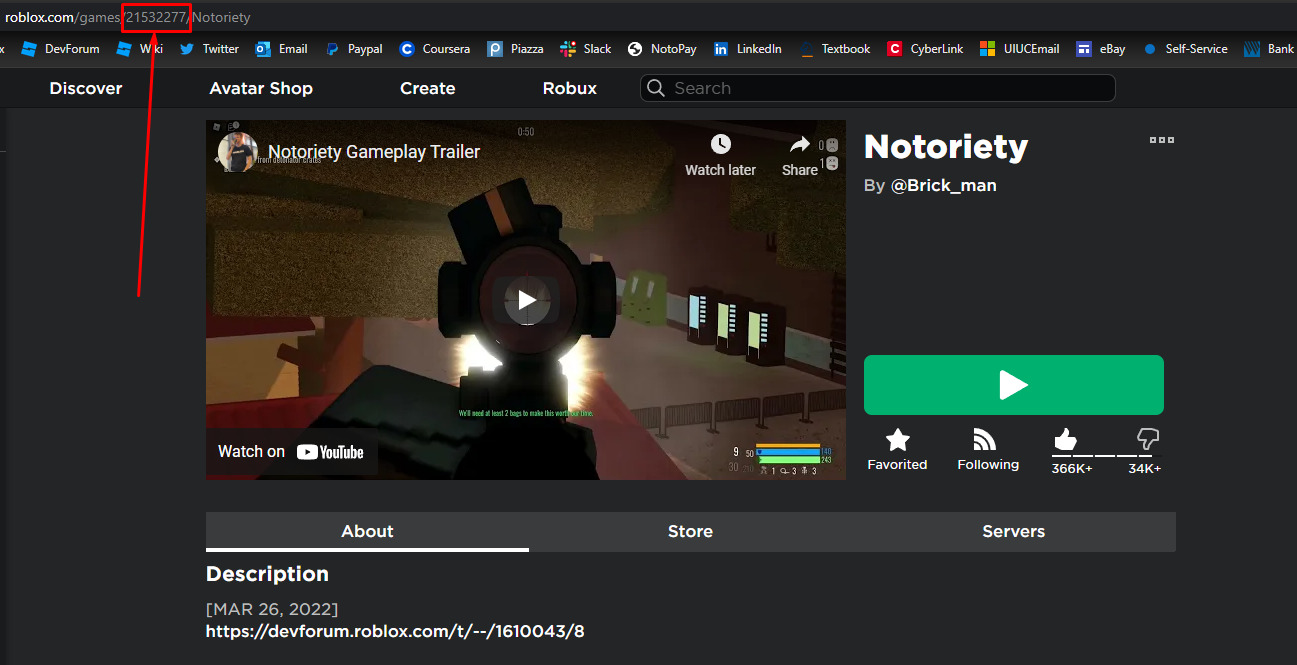Click the Description heading
The width and height of the screenshot is (1297, 665).
click(267, 574)
